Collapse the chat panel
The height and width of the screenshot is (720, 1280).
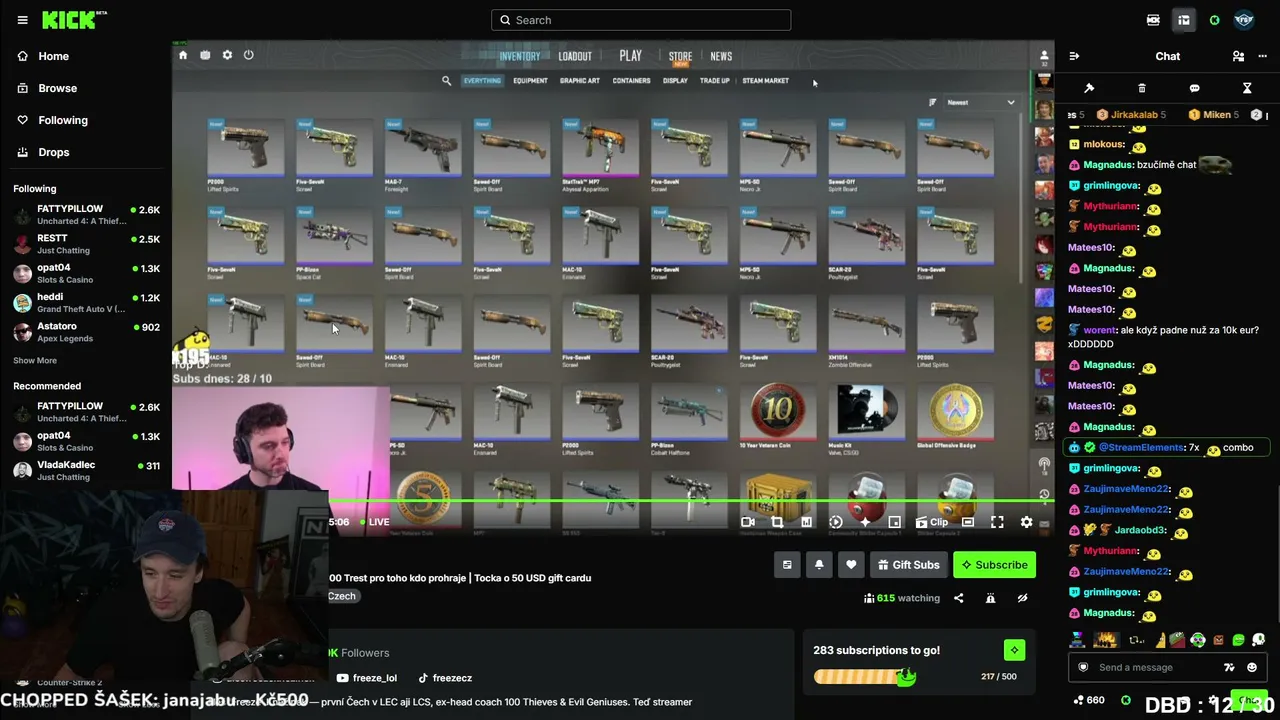coord(1074,56)
